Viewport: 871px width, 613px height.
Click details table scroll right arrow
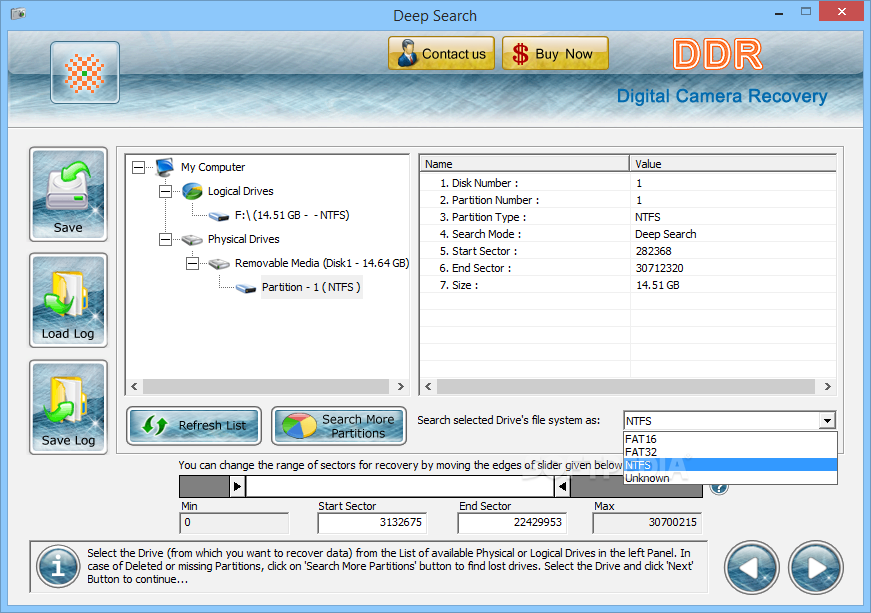point(828,386)
